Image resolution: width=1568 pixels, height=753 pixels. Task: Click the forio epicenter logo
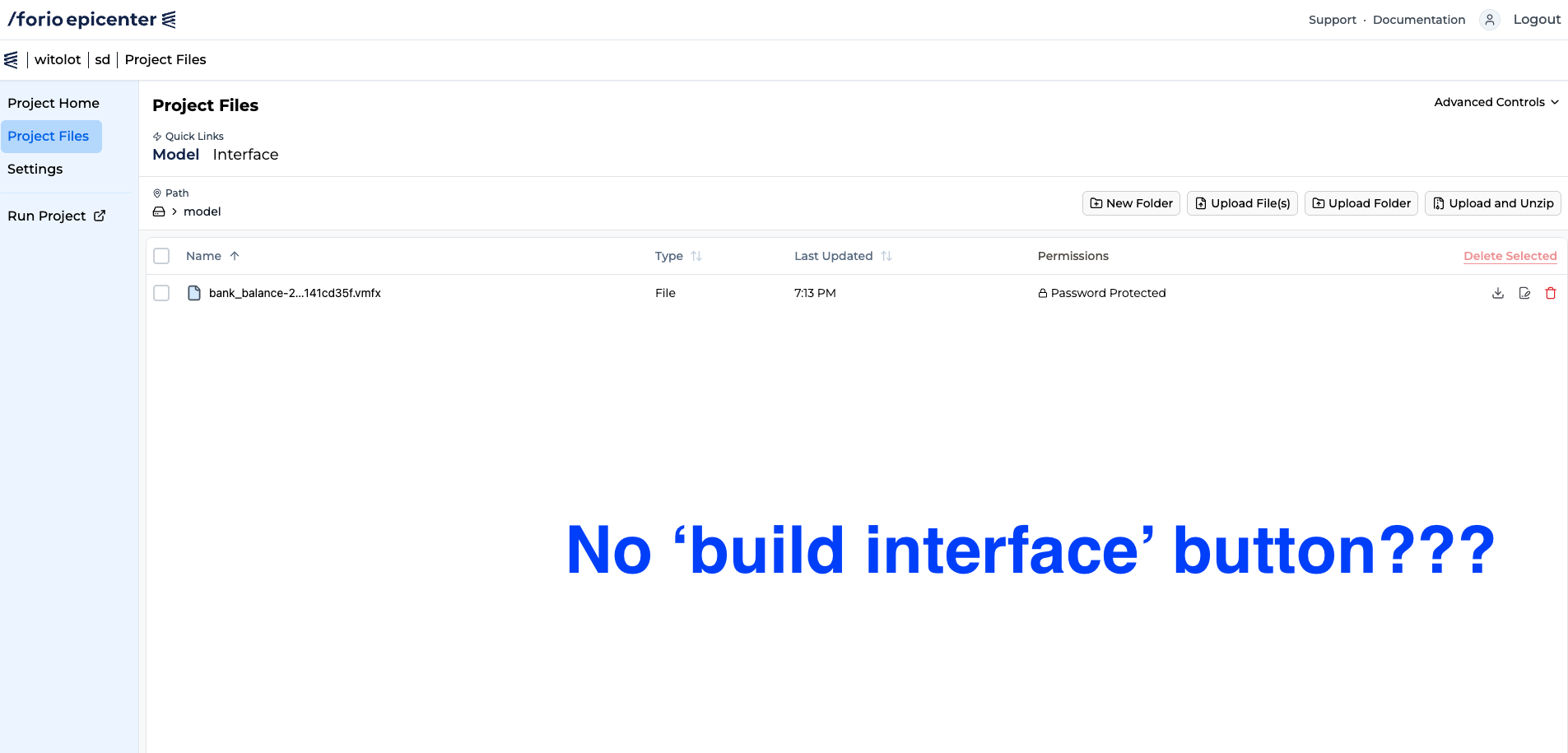tap(91, 19)
